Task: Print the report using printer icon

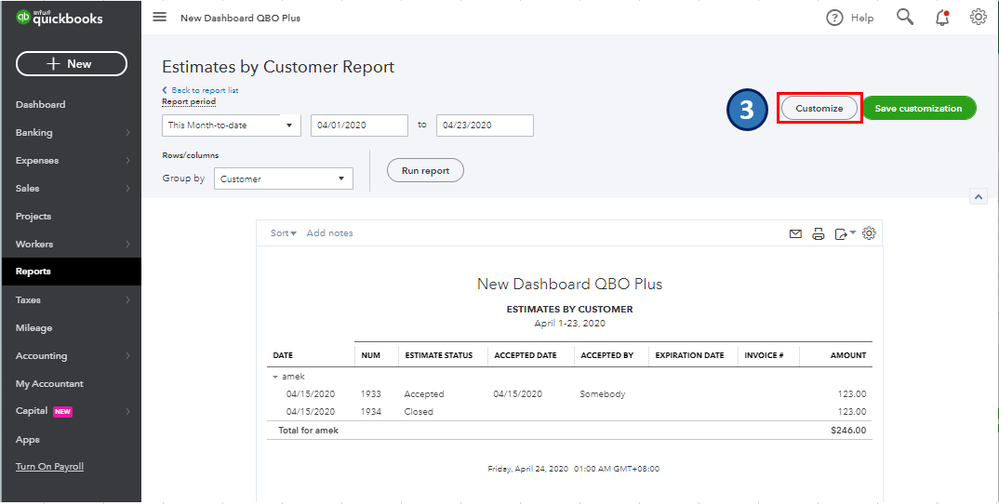Action: point(818,234)
